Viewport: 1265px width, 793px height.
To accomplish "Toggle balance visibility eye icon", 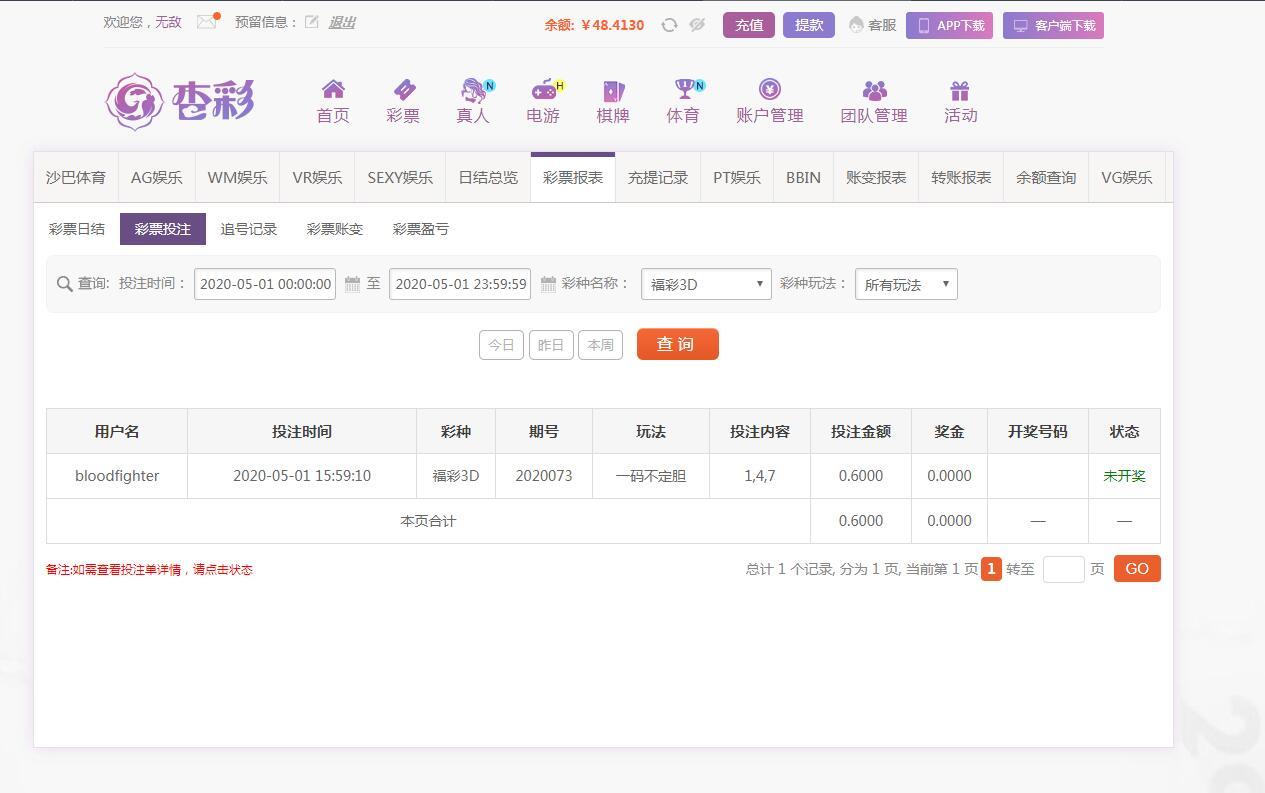I will point(697,25).
